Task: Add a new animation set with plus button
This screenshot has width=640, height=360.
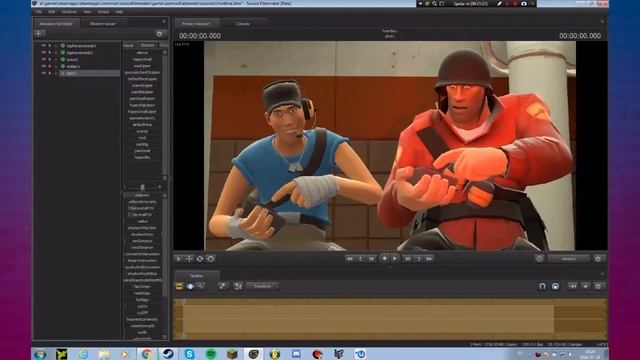Action: click(x=39, y=33)
